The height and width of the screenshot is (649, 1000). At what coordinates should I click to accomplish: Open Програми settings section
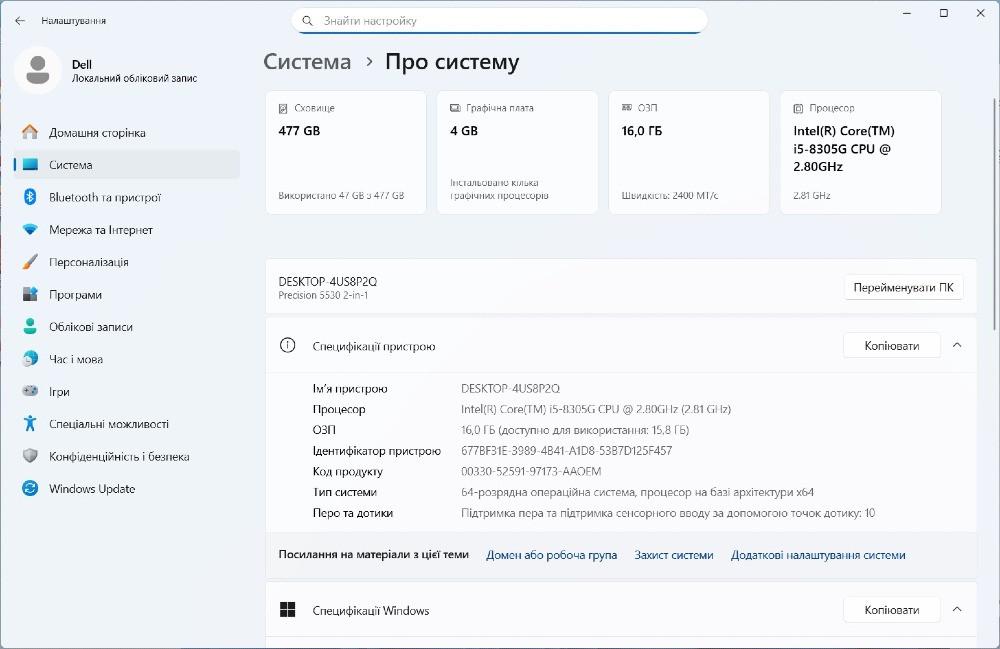(x=127, y=294)
